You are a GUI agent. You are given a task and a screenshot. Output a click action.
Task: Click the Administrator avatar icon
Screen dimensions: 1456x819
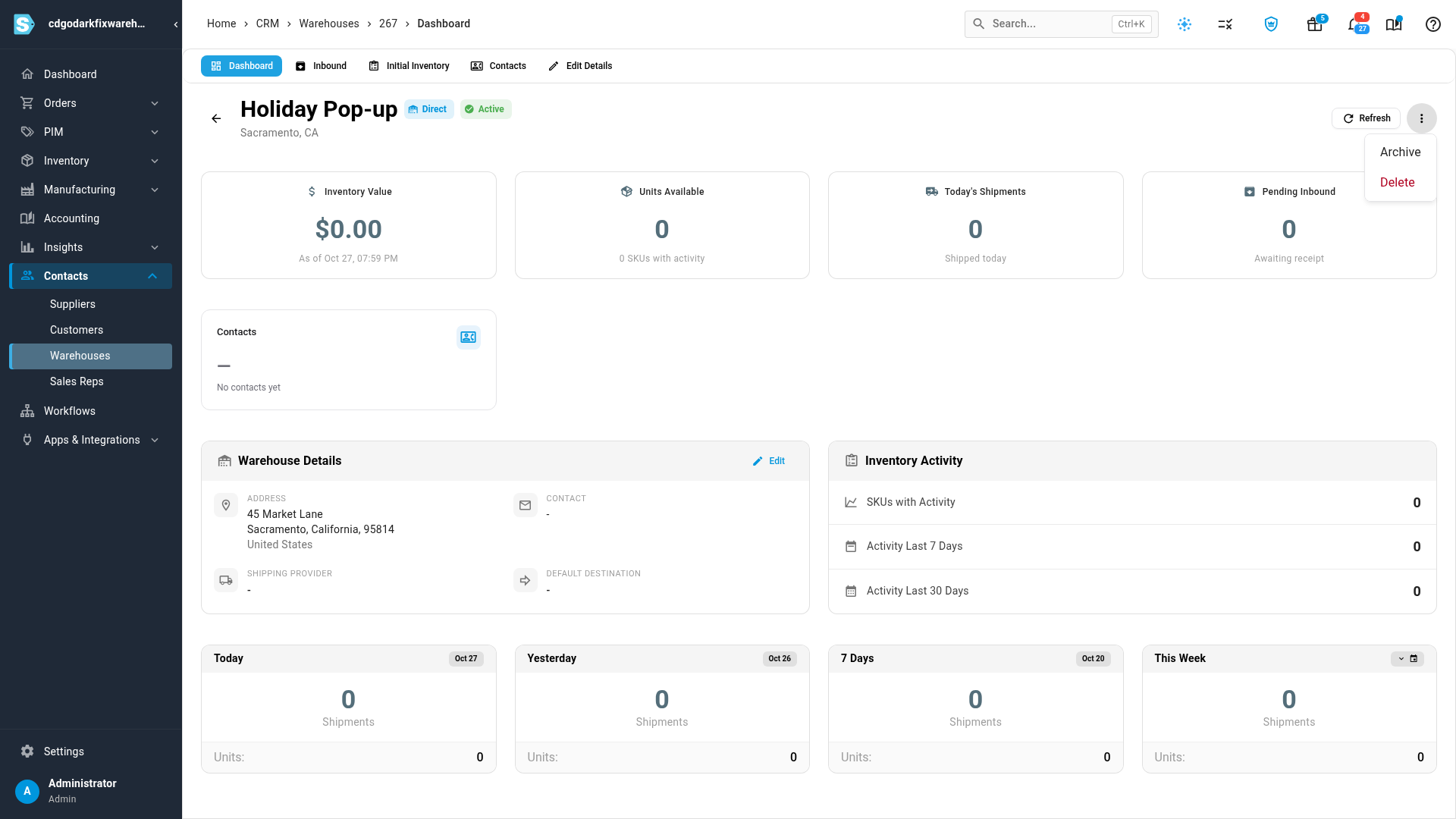tap(27, 791)
